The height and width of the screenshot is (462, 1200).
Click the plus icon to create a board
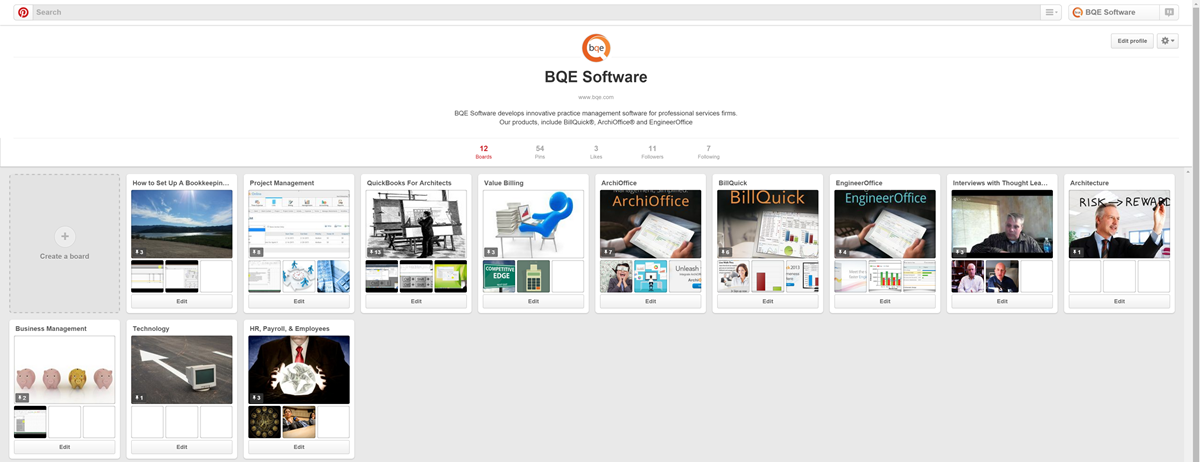[x=65, y=237]
